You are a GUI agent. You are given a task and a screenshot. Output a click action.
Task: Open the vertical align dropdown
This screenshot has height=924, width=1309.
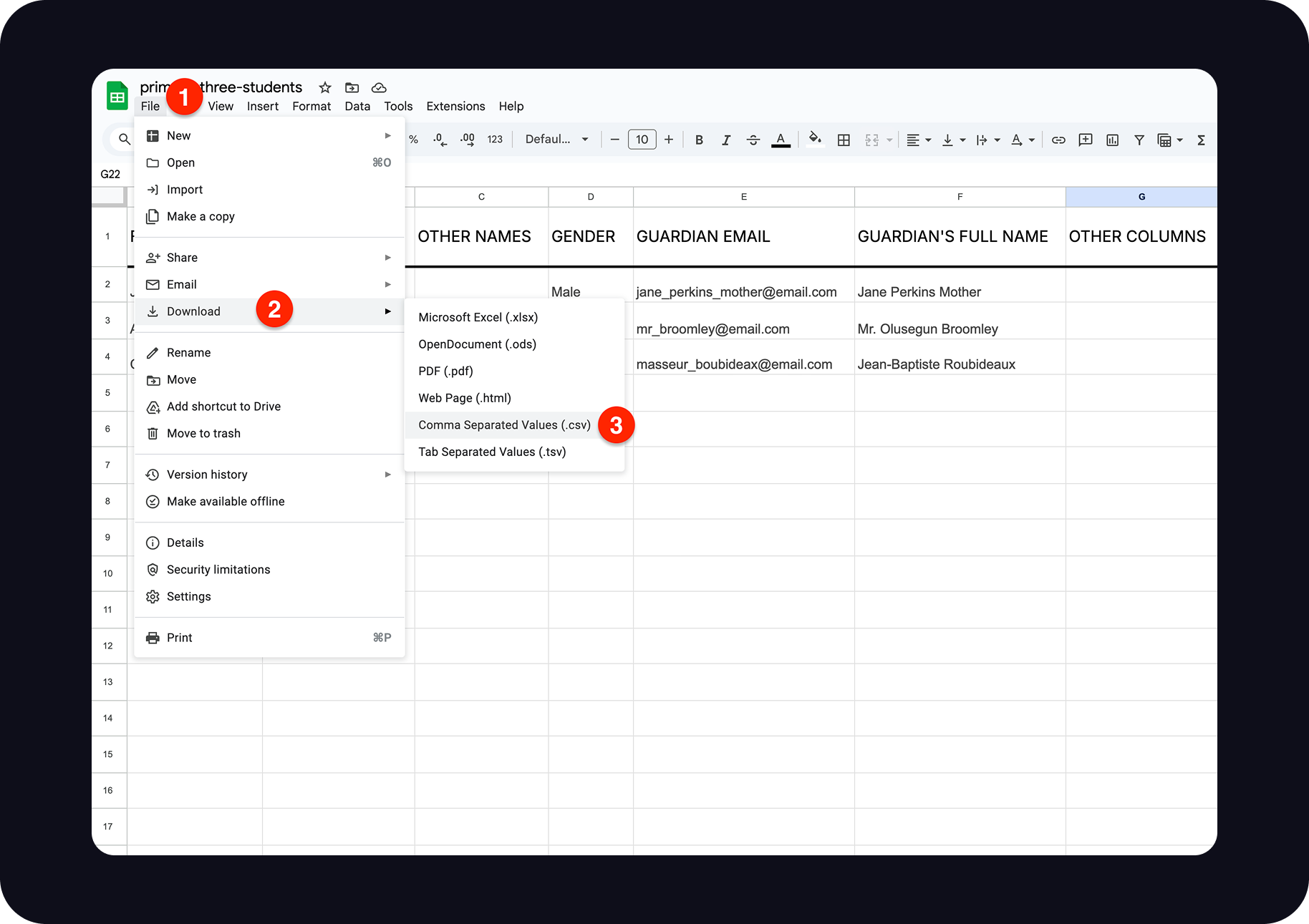click(953, 140)
